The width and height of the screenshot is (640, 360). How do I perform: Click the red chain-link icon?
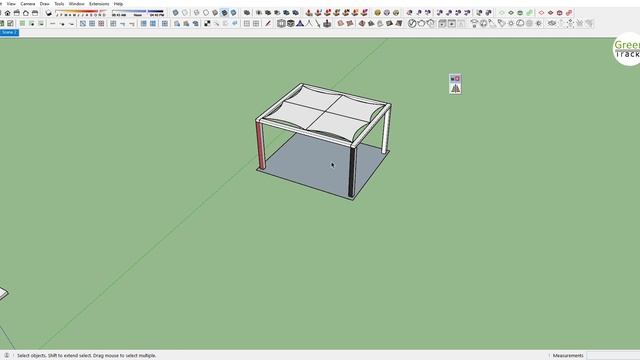[x=569, y=13]
